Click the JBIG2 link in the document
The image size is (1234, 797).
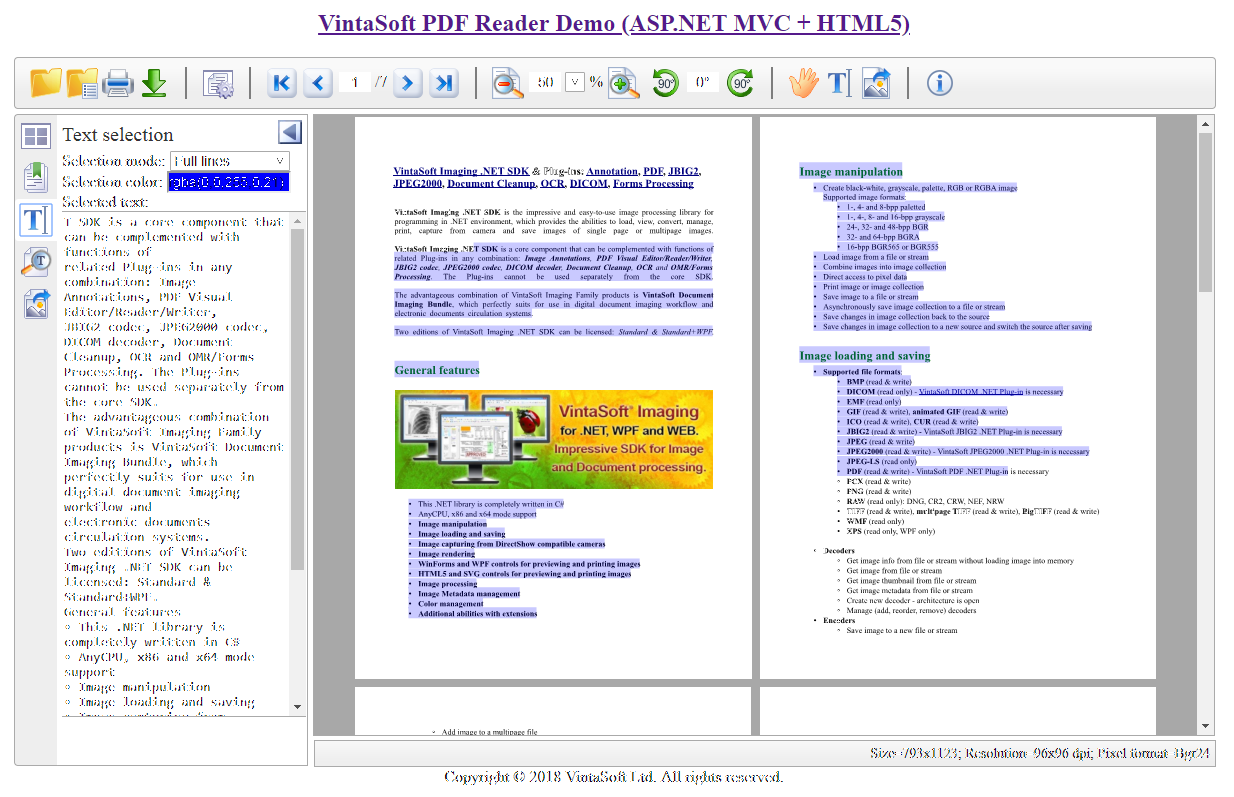[x=684, y=171]
